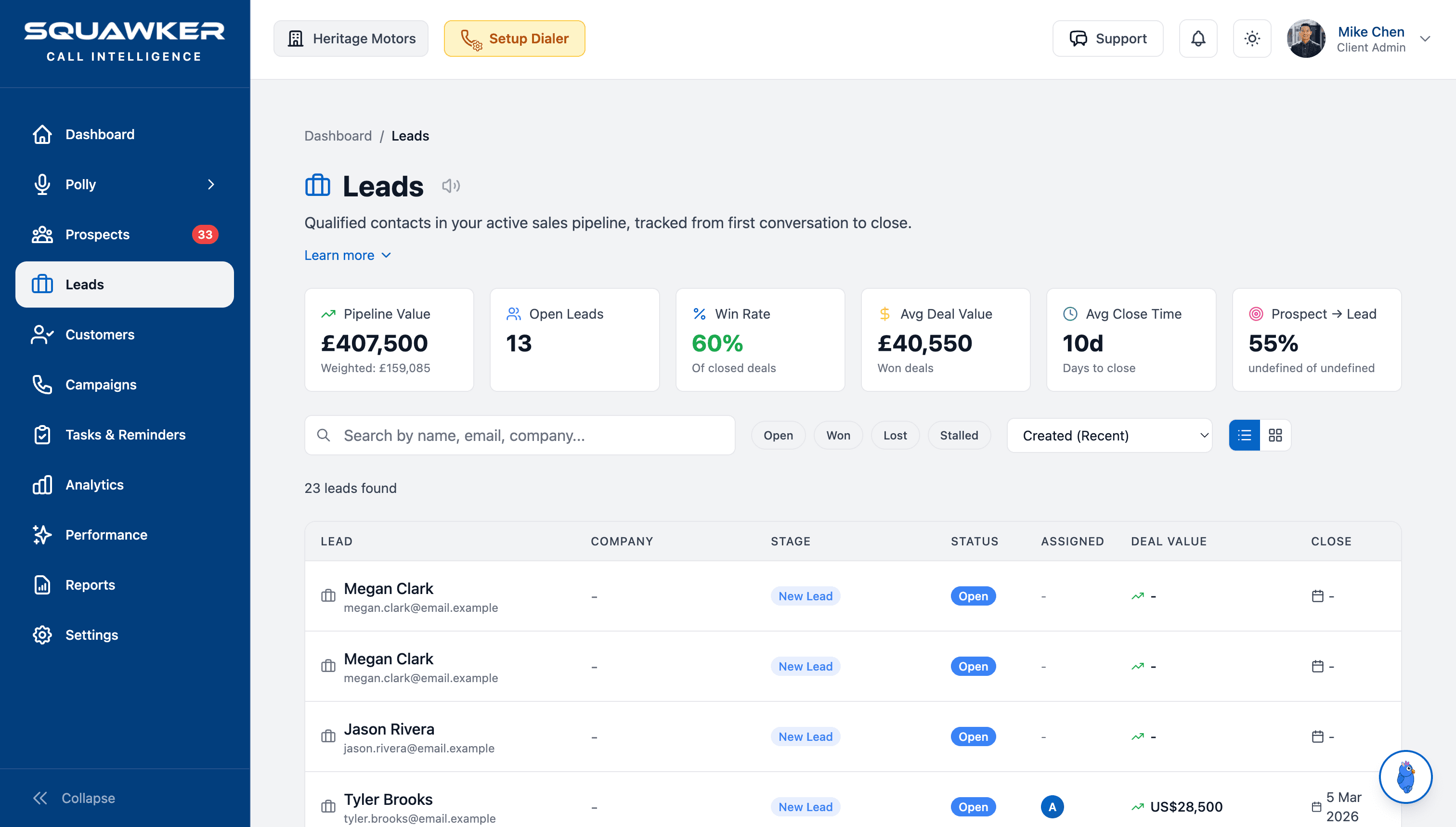Screen dimensions: 1456x827
Task: Click the Dashboard breadcrumb link
Action: coord(338,136)
